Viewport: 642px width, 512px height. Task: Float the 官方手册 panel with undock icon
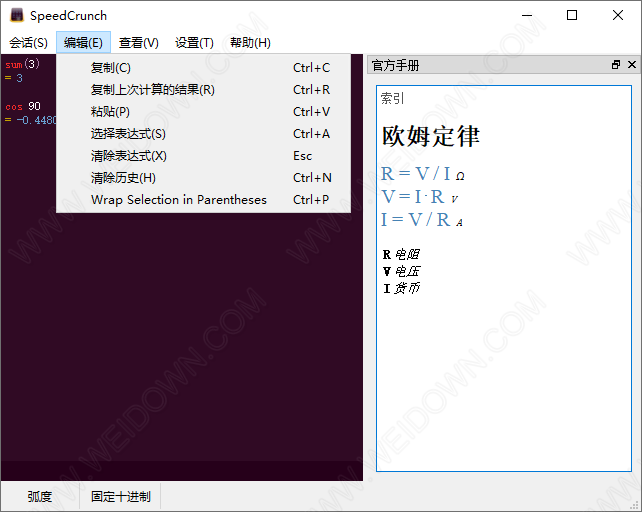click(616, 65)
